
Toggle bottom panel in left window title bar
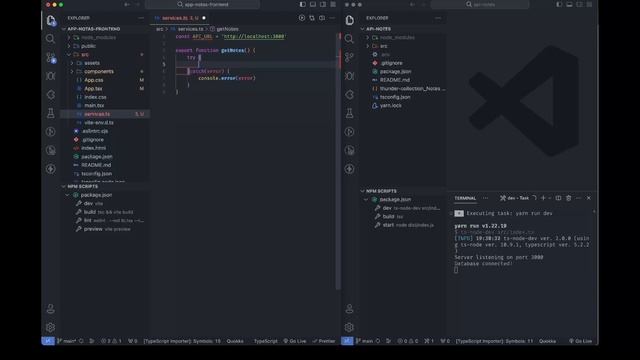[313, 4]
